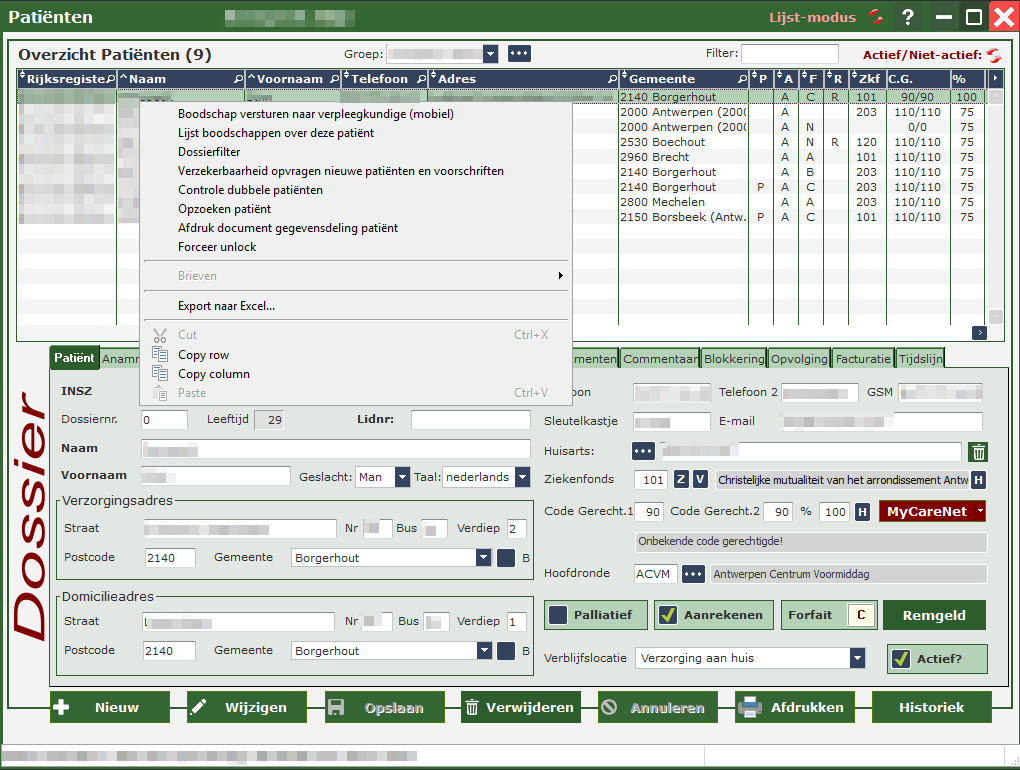This screenshot has width=1020, height=770.
Task: Toggle the Actief/Niet-actief filter icon
Action: tap(994, 55)
